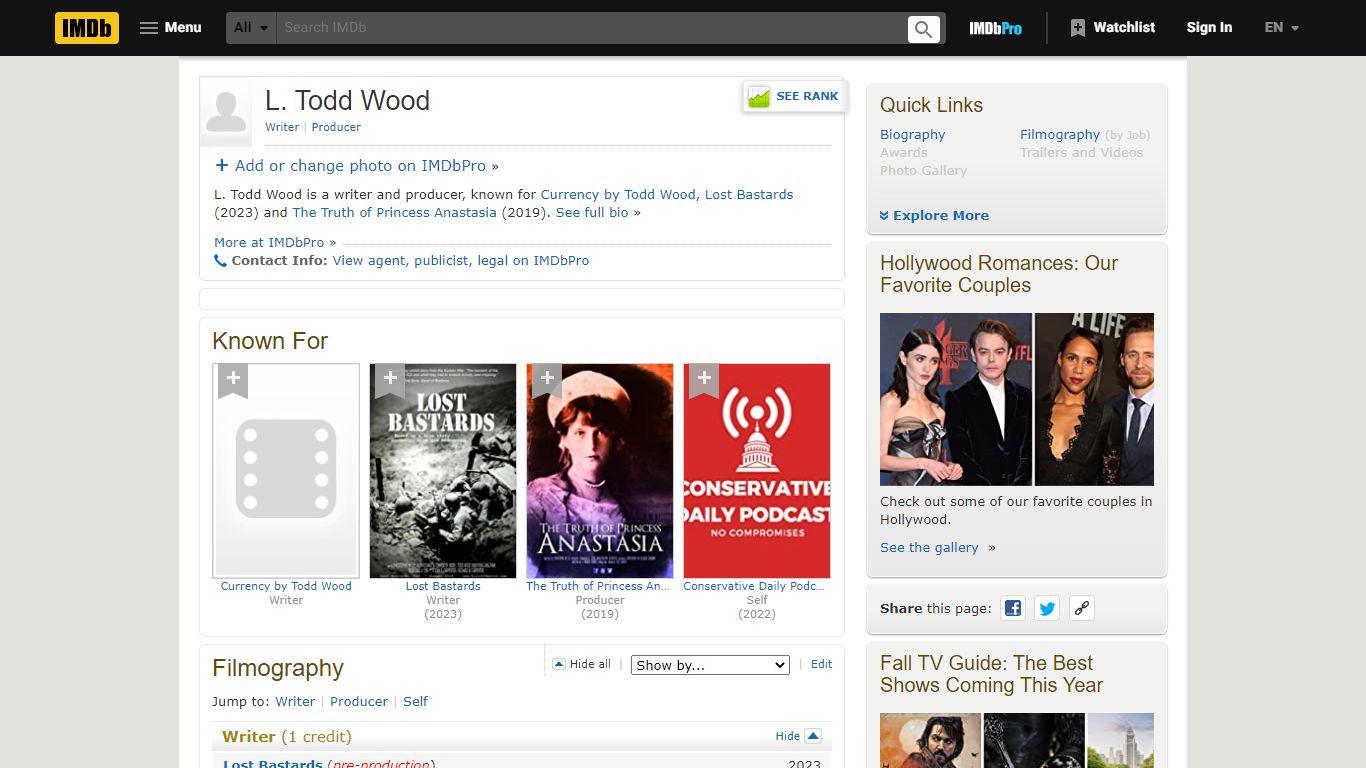The height and width of the screenshot is (768, 1366).
Task: Open Fall TV Guide heading
Action: point(991,674)
